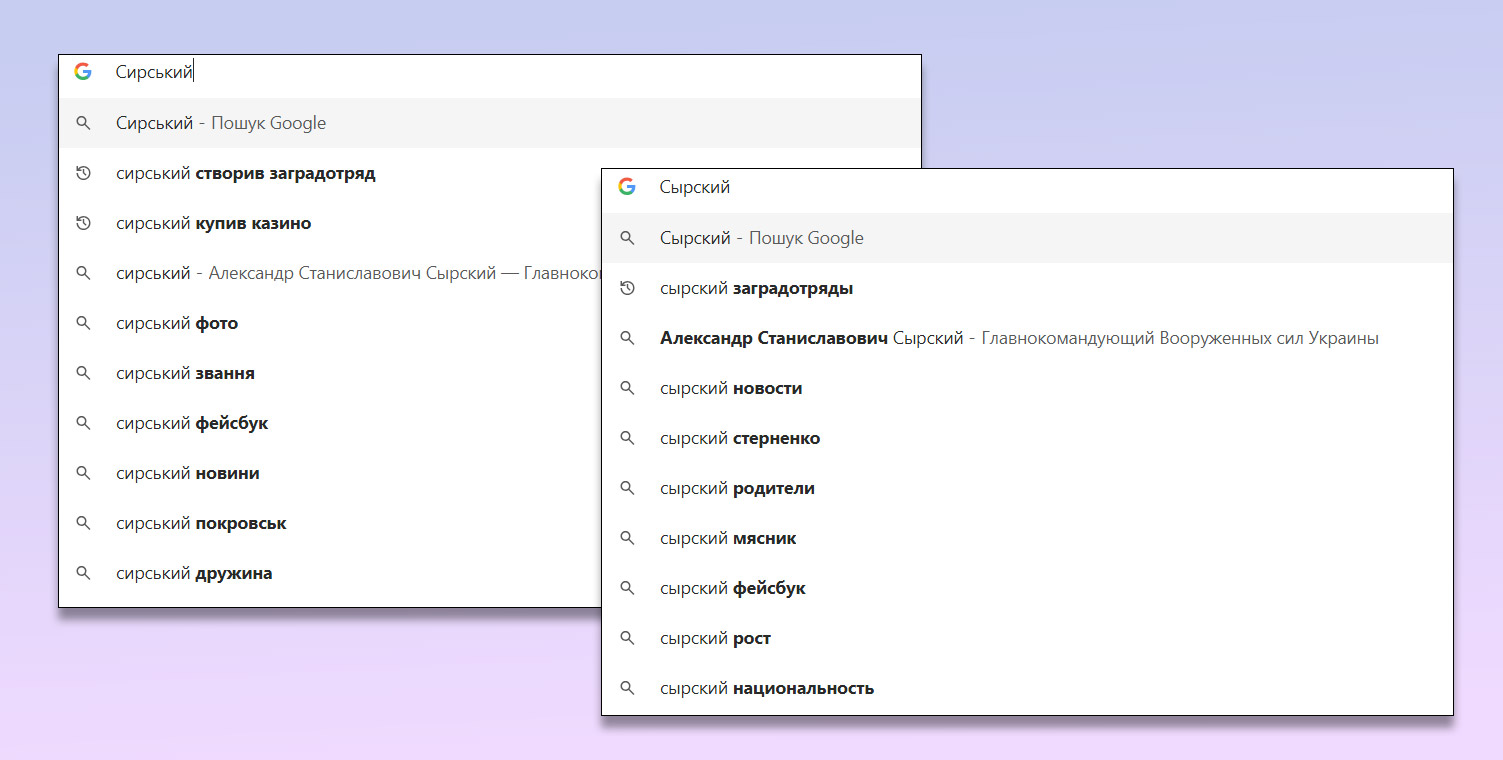The width and height of the screenshot is (1503, 760).
Task: Select "Сырский - Пошук Google" suggestion
Action: pos(1027,238)
